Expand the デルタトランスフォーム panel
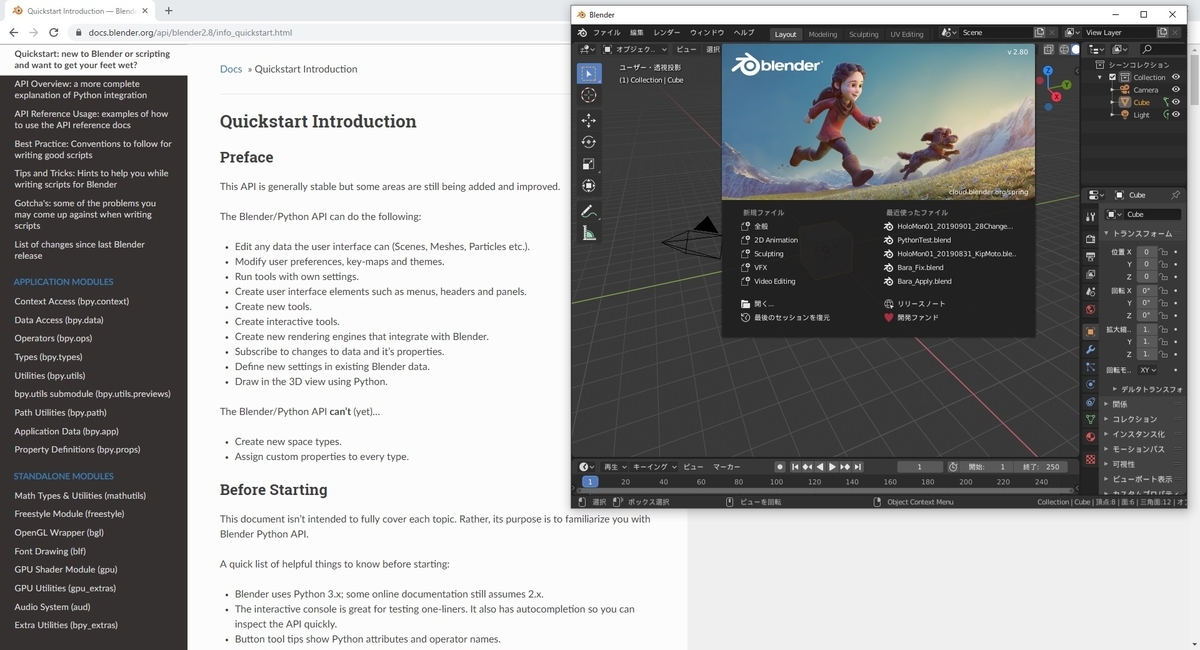Image resolution: width=1200 pixels, height=650 pixels. click(x=1148, y=389)
